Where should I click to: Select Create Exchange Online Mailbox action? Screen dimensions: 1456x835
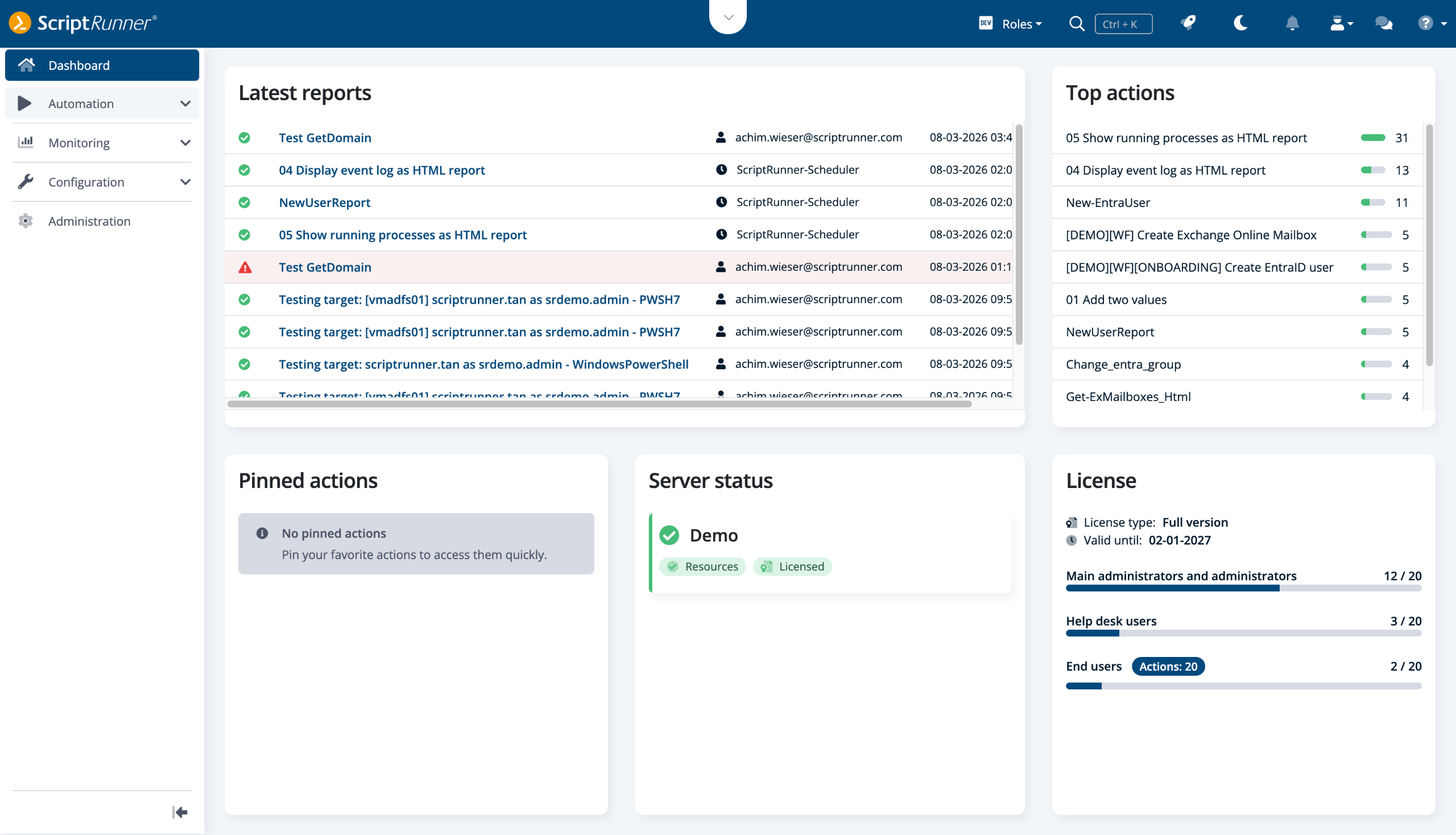pos(1191,235)
